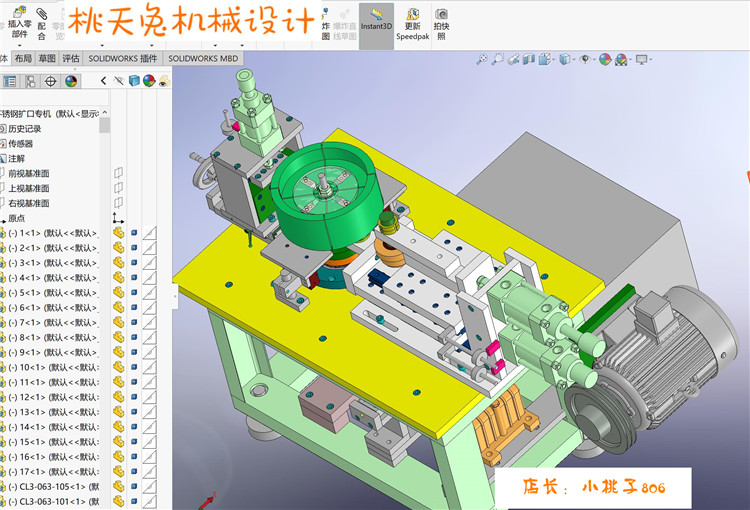This screenshot has width=750, height=510.
Task: Switch to the 评估 tab
Action: 71,58
